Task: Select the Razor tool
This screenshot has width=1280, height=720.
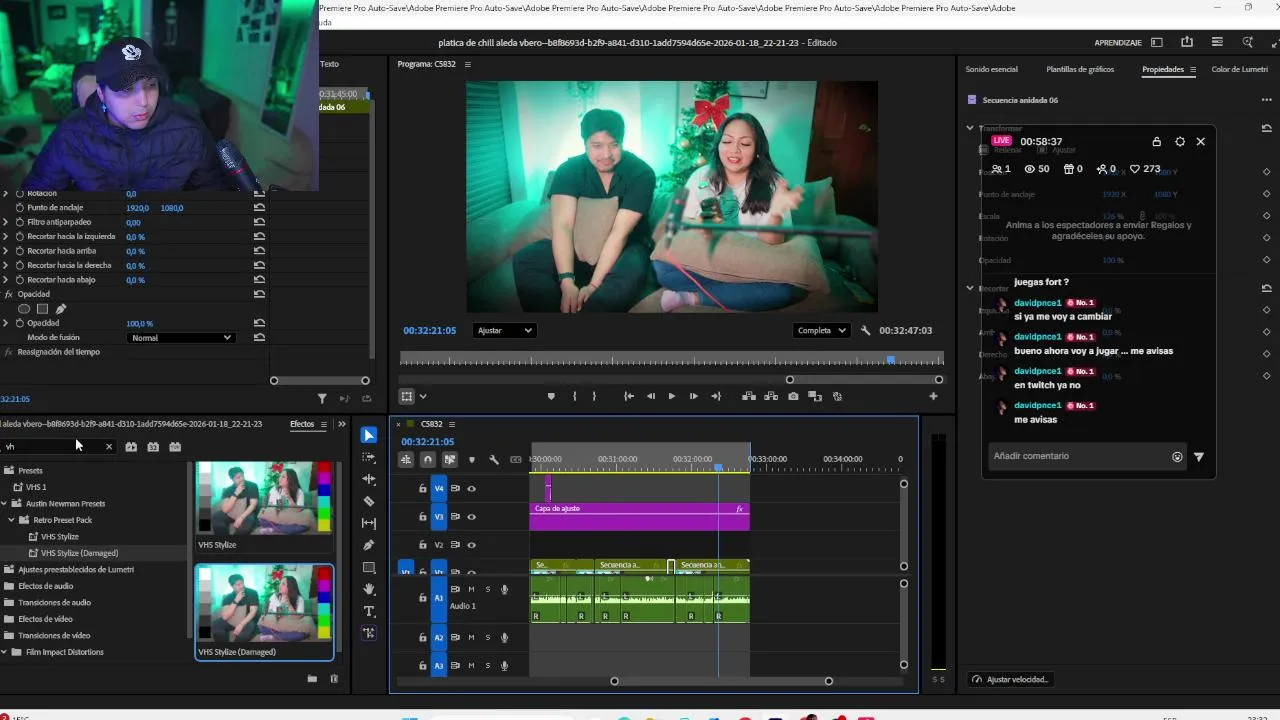Action: tap(369, 501)
